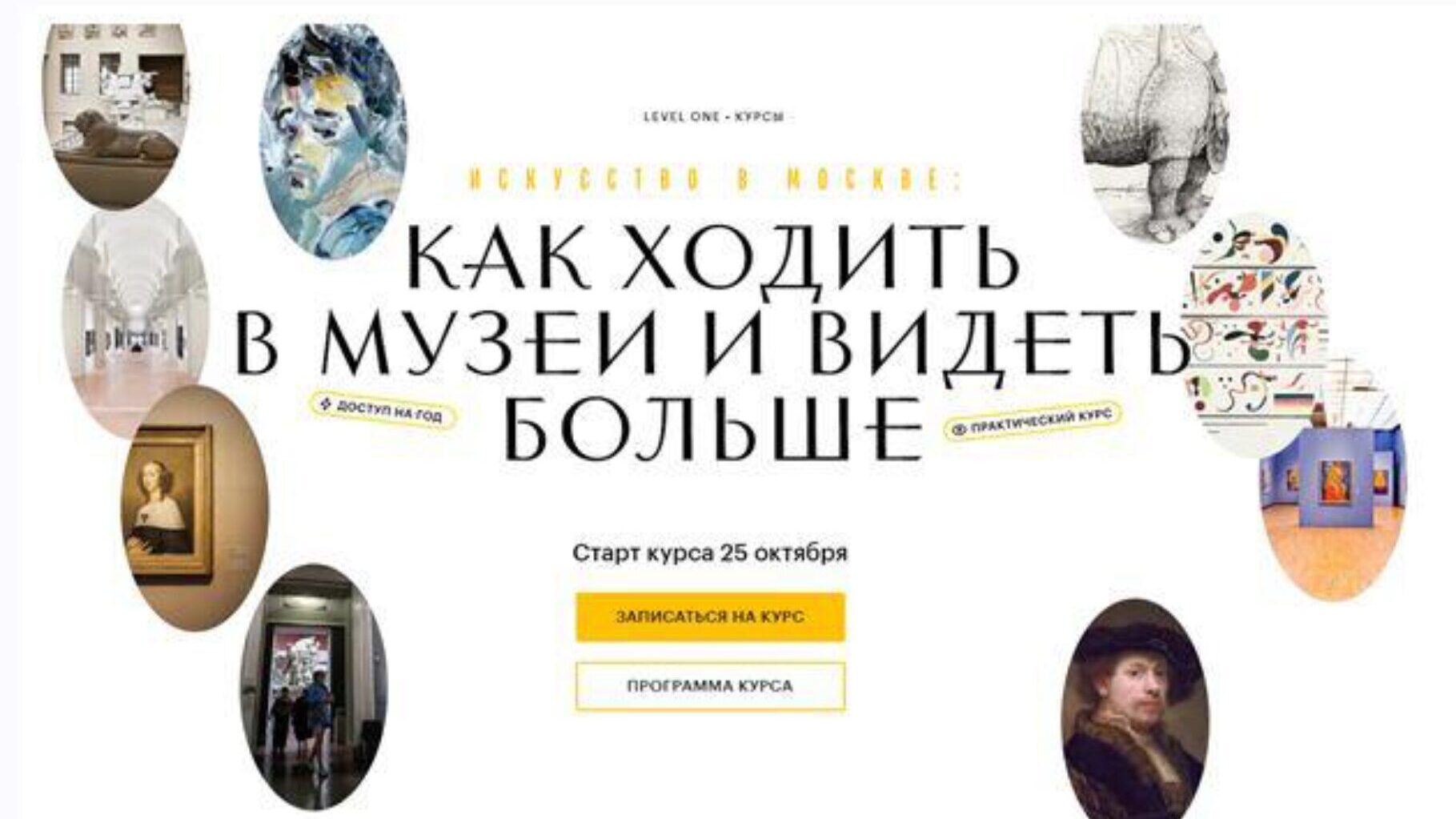Click the "Больше" headline word
This screenshot has width=1456, height=819.
712,428
